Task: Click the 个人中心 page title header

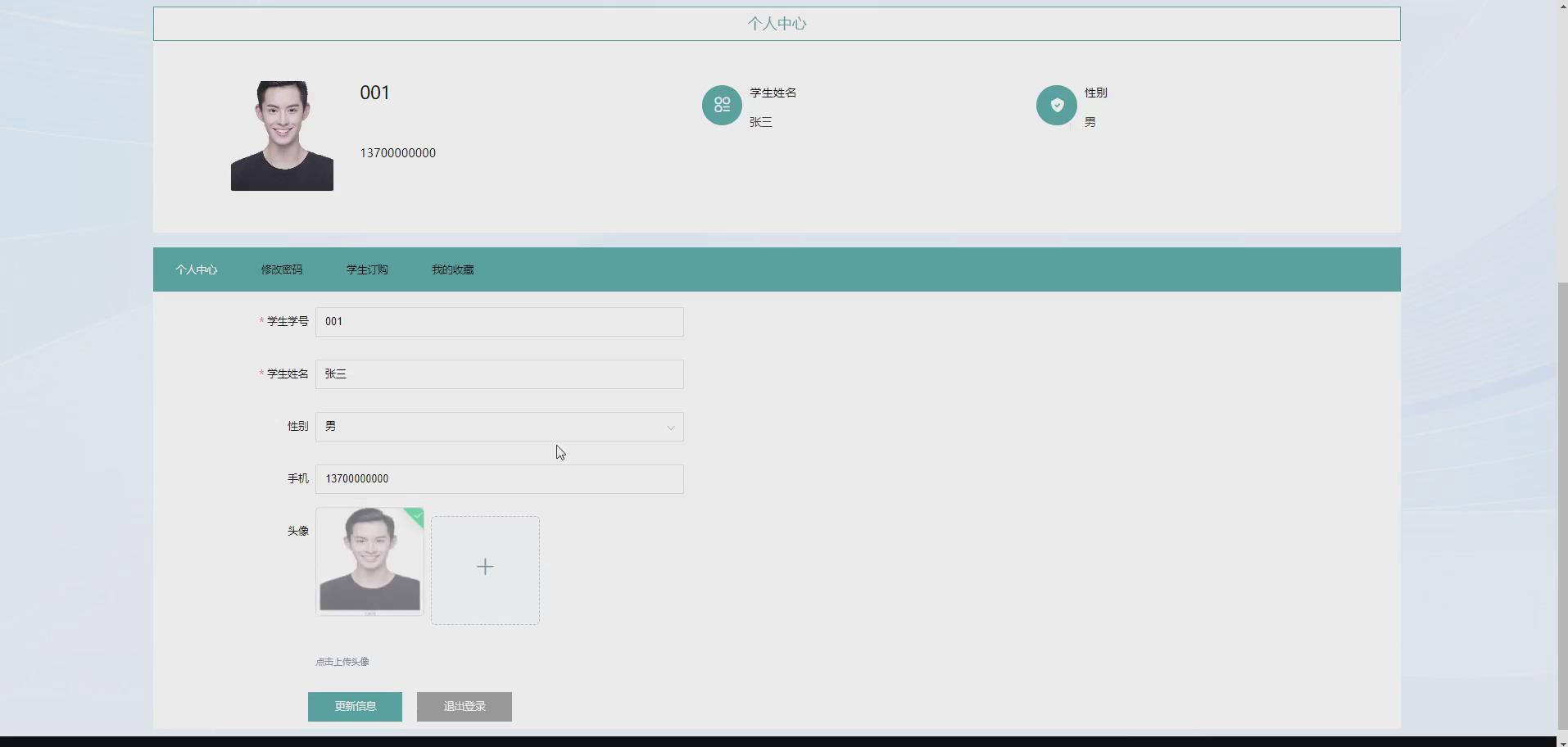Action: (x=777, y=24)
